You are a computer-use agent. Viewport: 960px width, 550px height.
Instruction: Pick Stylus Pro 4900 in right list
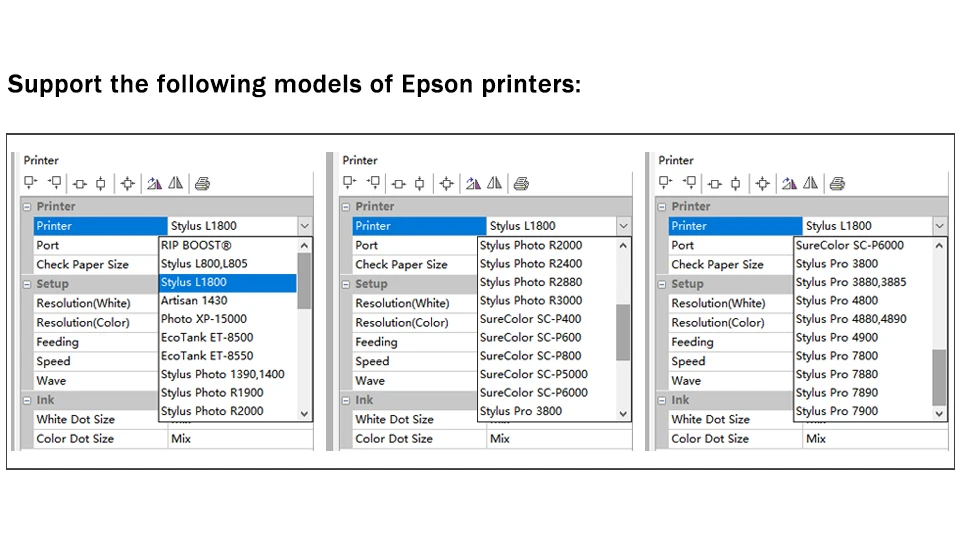click(x=863, y=337)
